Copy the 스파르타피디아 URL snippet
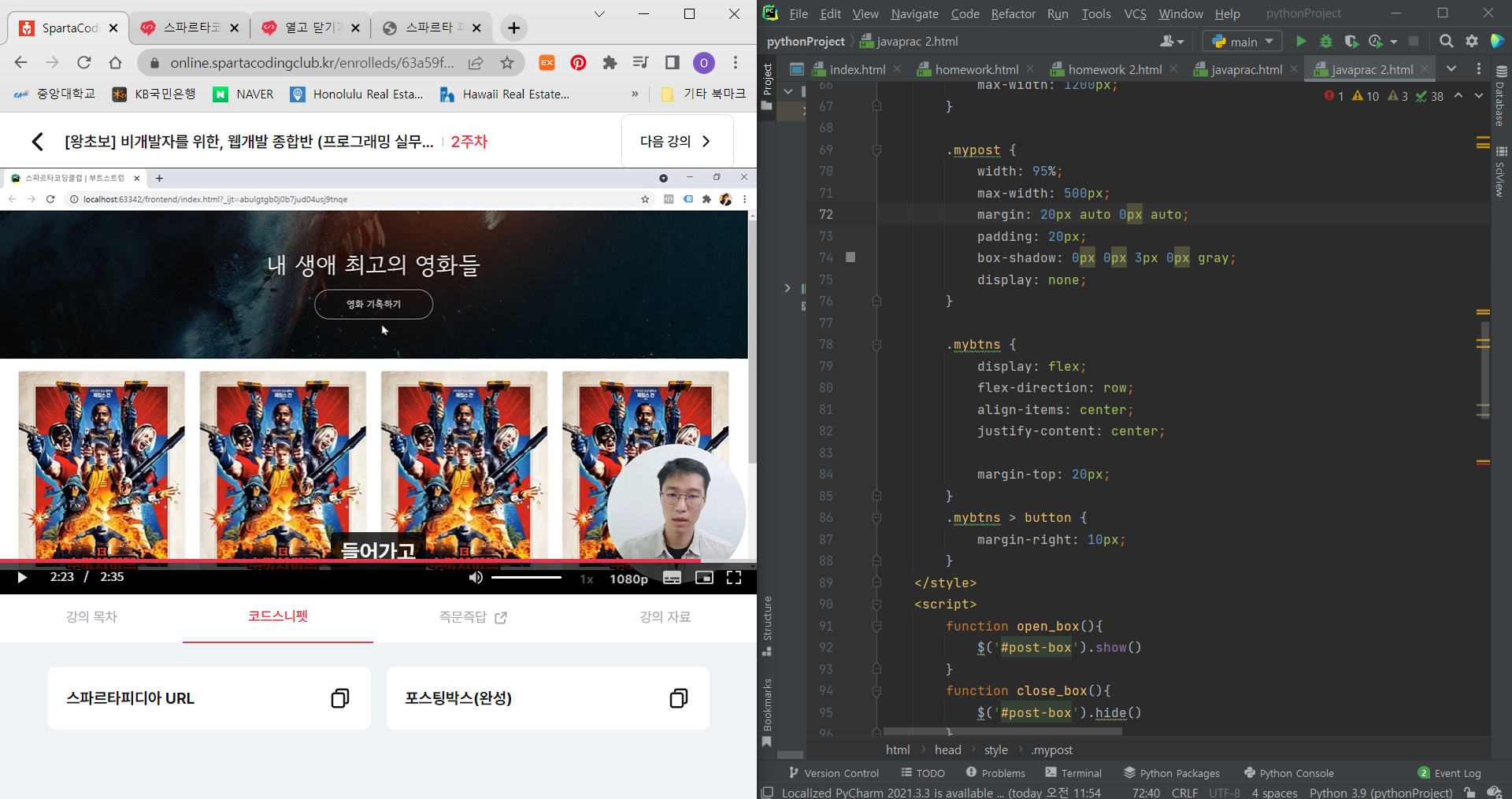The width and height of the screenshot is (1512, 799). (340, 698)
